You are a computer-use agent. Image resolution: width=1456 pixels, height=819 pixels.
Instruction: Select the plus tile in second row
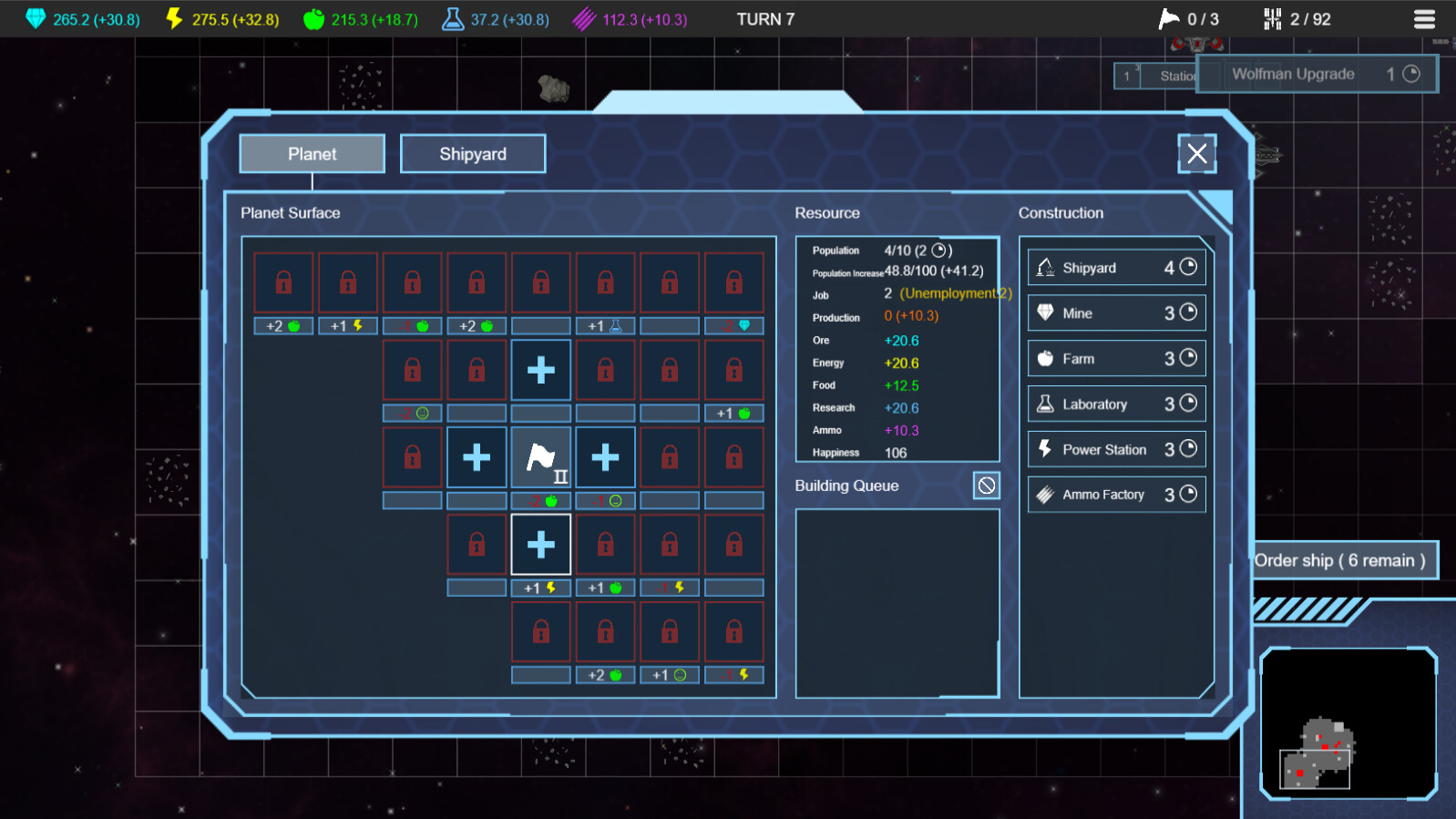pyautogui.click(x=541, y=370)
